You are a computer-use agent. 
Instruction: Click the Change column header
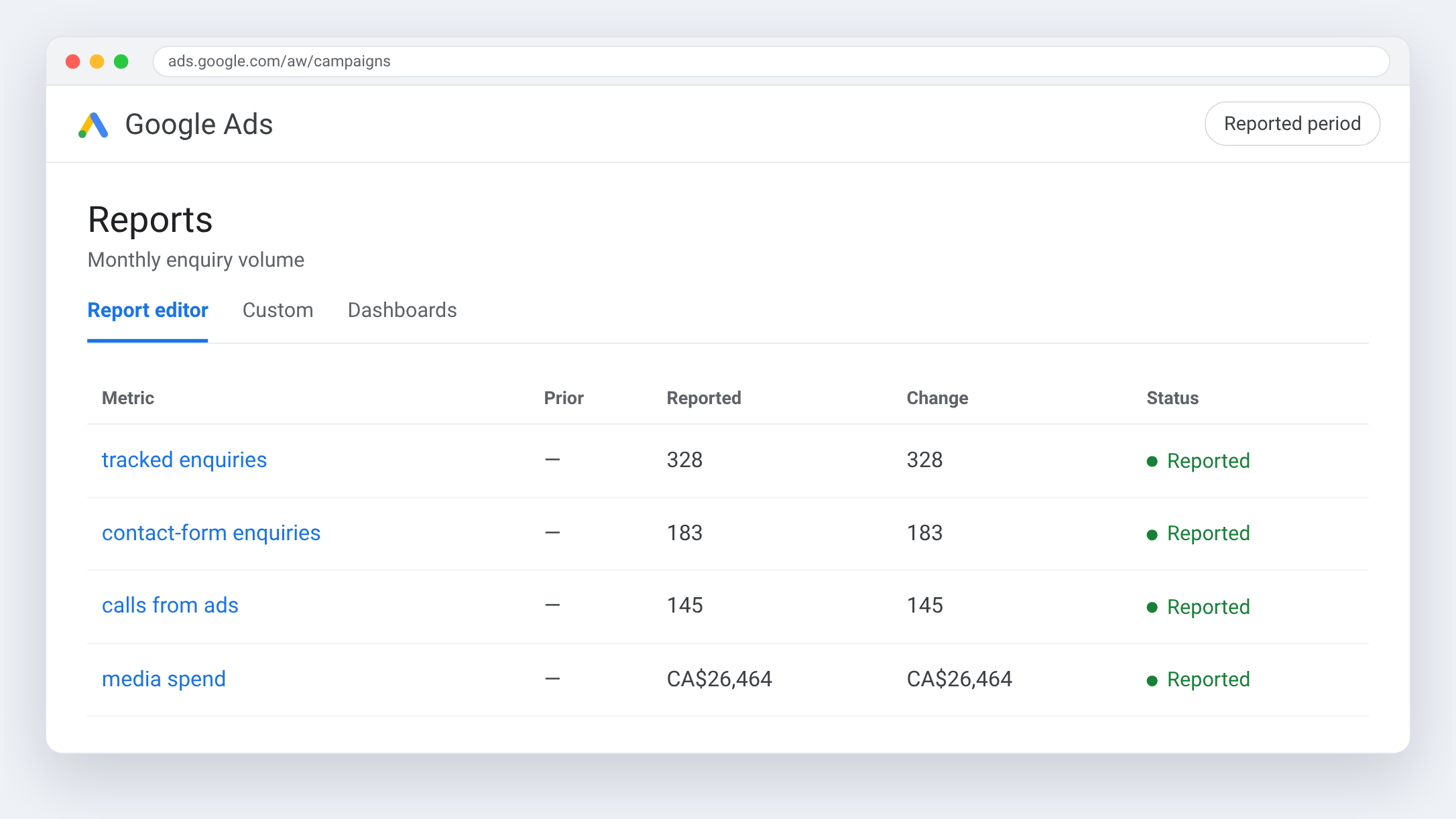[x=937, y=398]
